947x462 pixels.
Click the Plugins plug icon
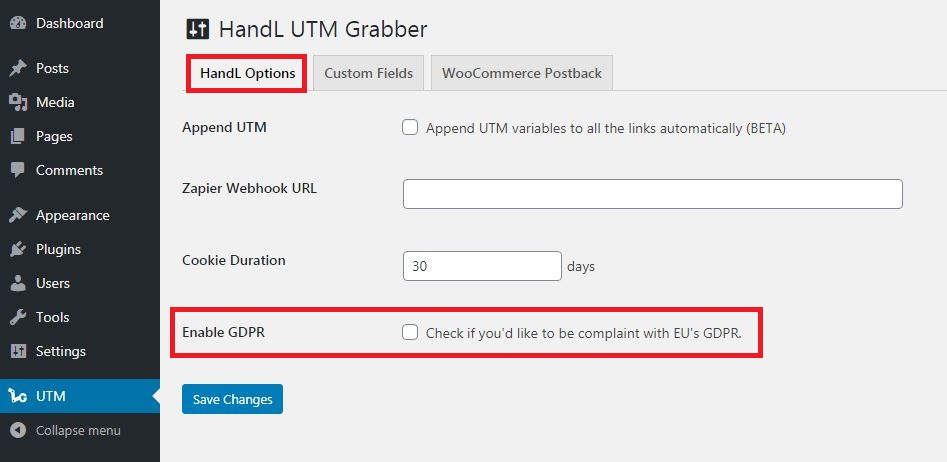click(17, 249)
